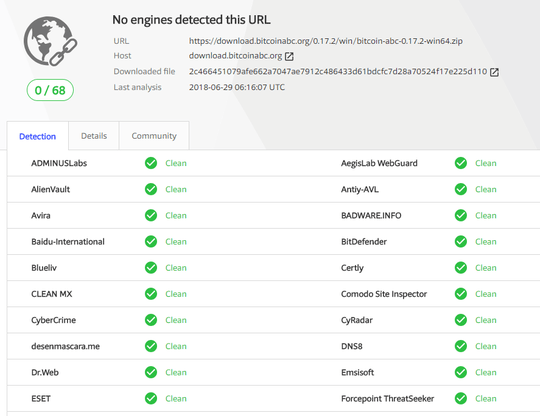The width and height of the screenshot is (540, 416).
Task: Select the BADWARE.INFO engine name
Action: coord(371,216)
